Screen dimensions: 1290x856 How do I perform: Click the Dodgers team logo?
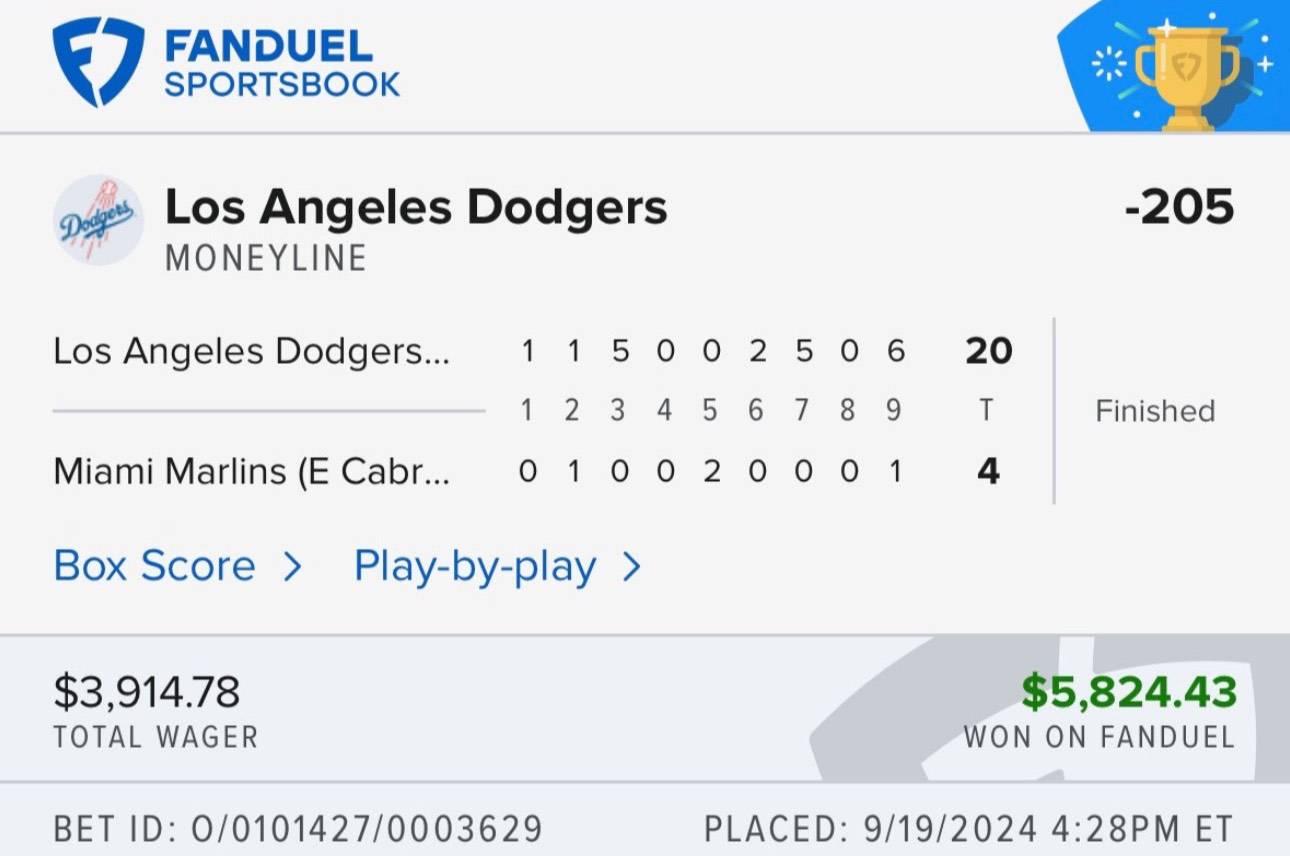click(98, 220)
